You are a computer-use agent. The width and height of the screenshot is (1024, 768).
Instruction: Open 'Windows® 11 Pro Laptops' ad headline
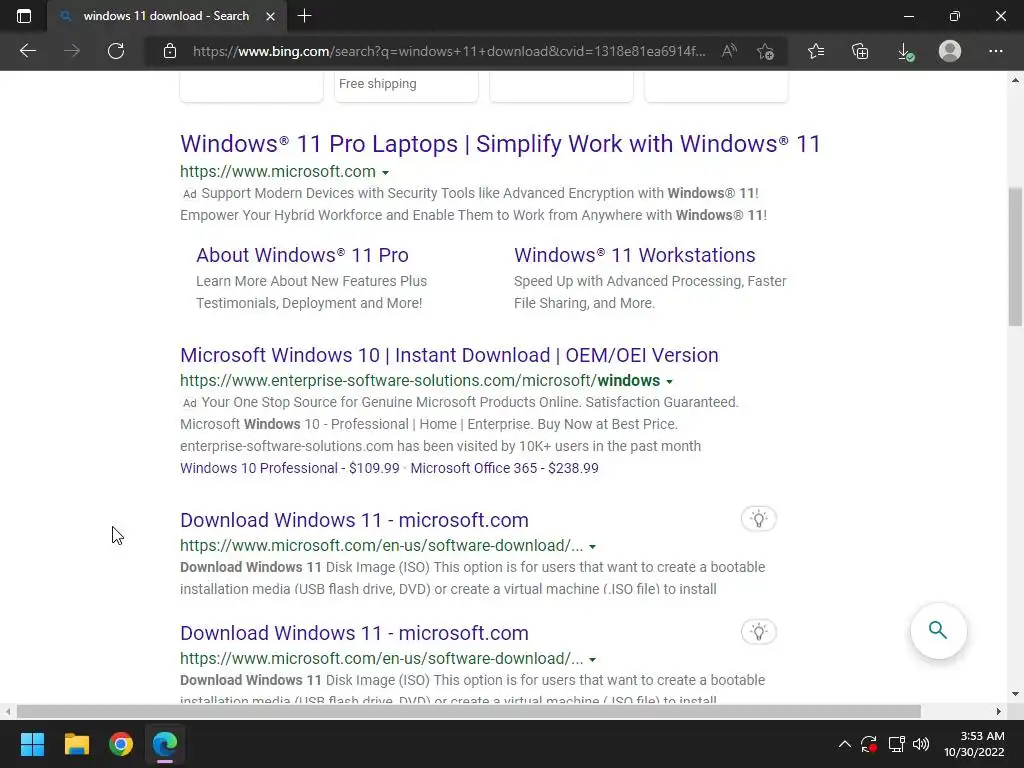(500, 144)
